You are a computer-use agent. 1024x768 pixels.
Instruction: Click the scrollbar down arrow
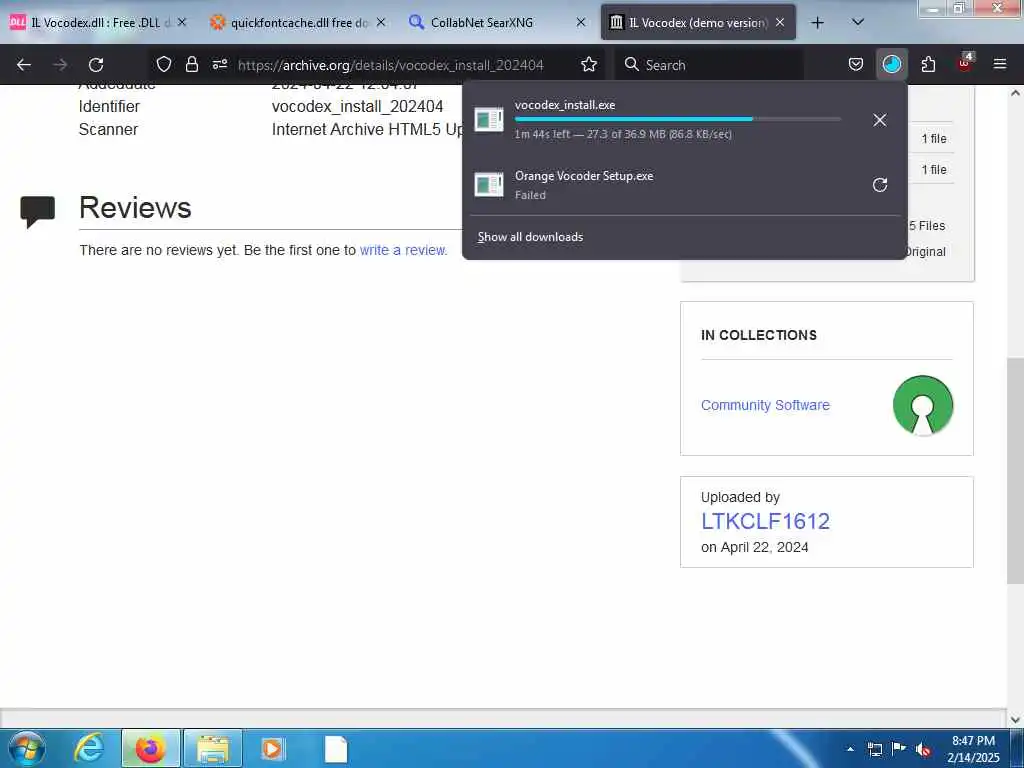pyautogui.click(x=1015, y=720)
